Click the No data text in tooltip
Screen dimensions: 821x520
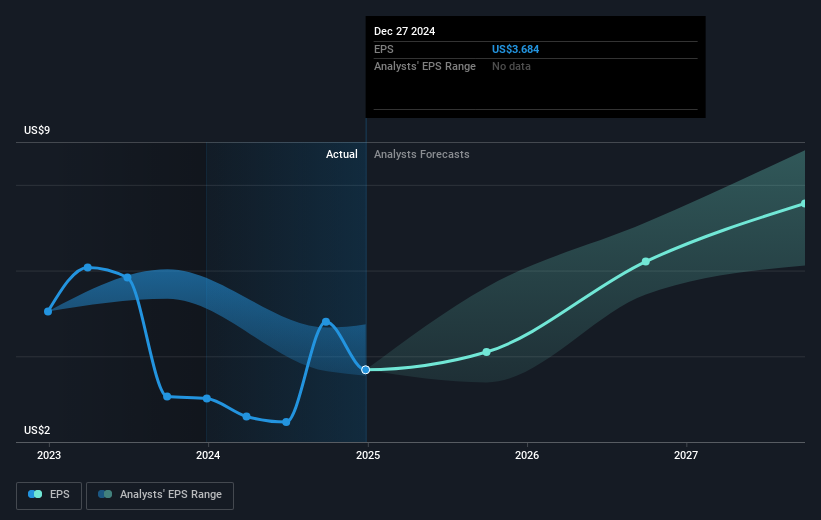511,67
